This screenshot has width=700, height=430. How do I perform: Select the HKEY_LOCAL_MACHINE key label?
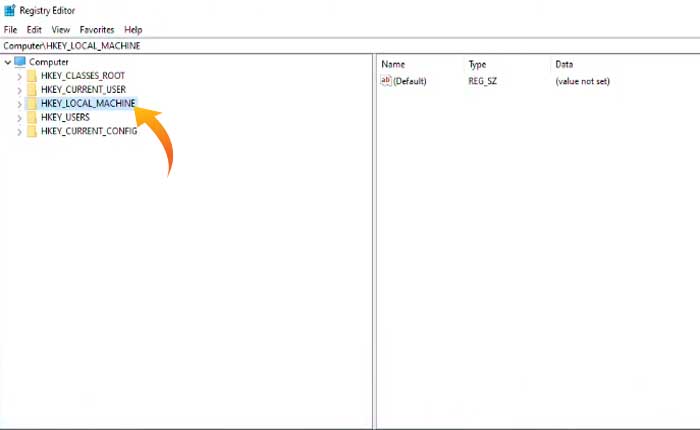(88, 104)
